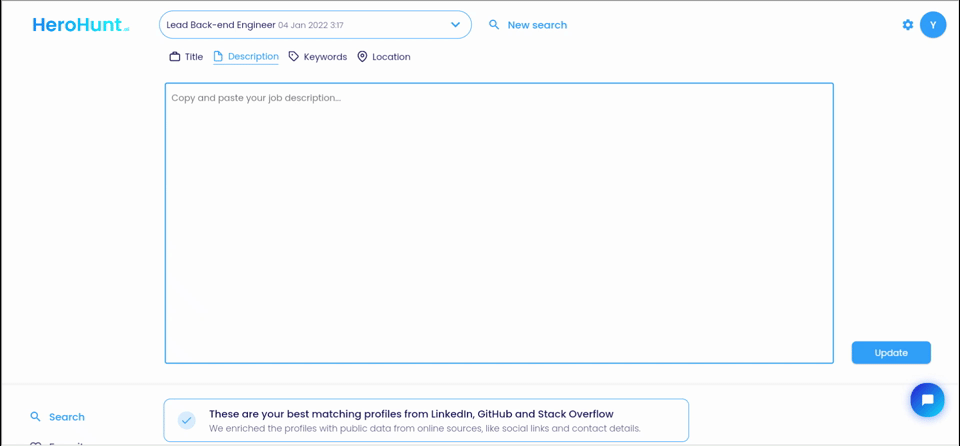The width and height of the screenshot is (960, 446).
Task: Click the document icon beside Description
Action: tap(218, 57)
